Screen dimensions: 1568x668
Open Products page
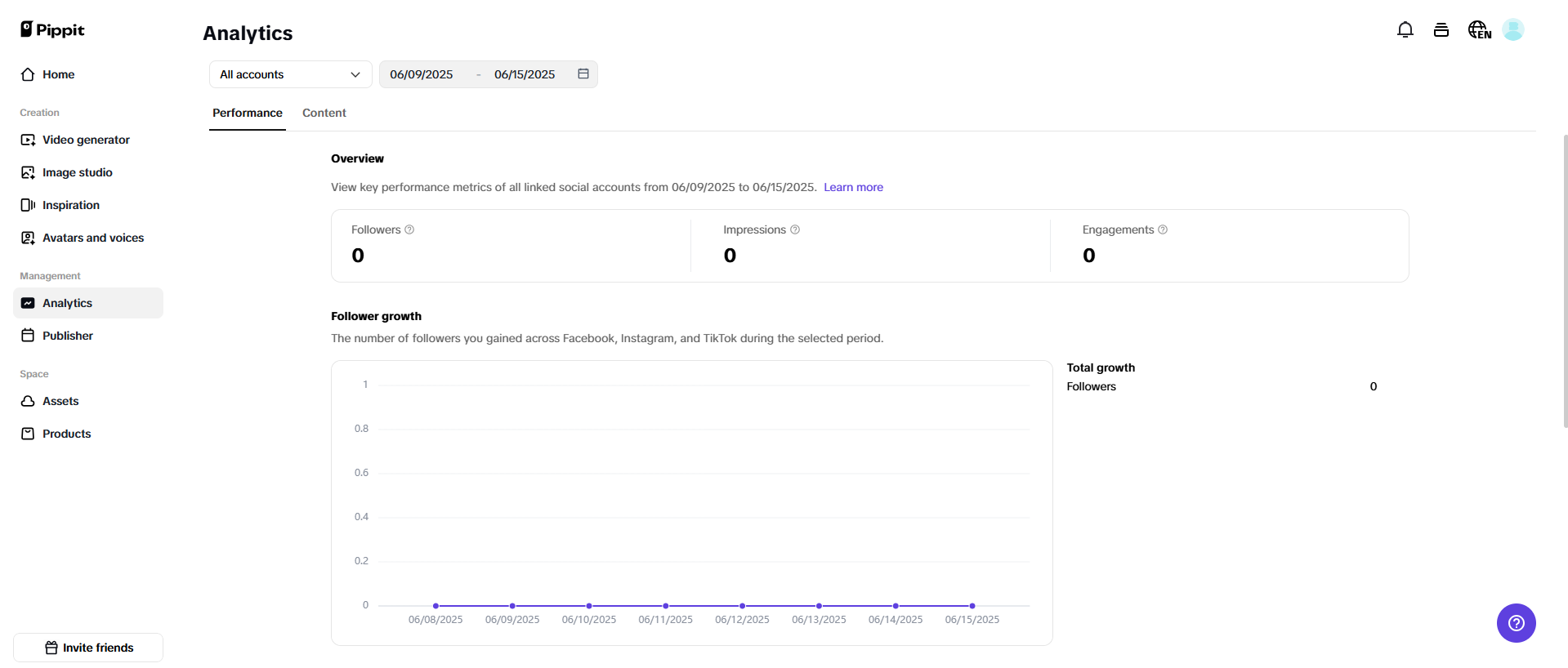coord(88,434)
